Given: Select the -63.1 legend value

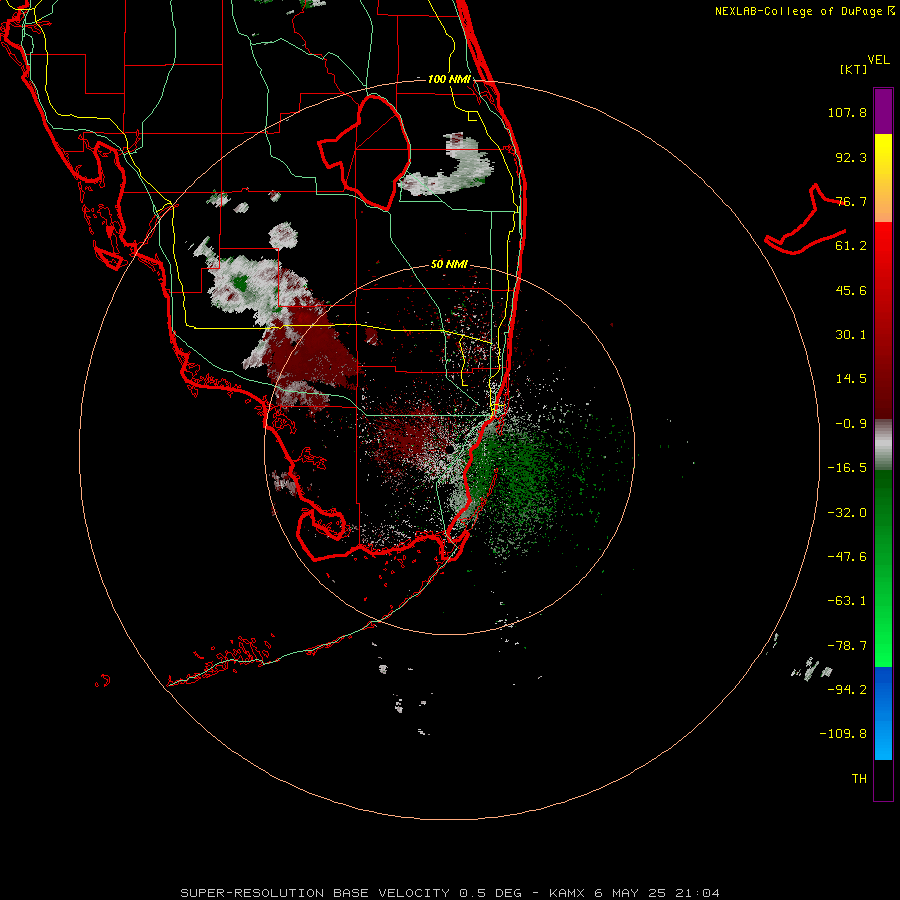Looking at the screenshot, I should 847,601.
